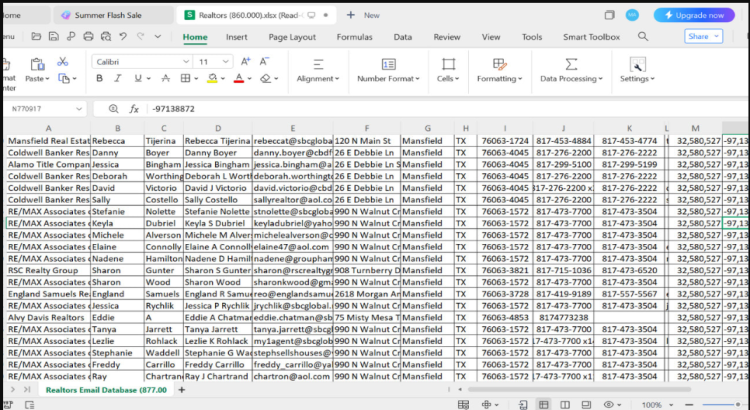
Task: Open the Formatting menu
Action: pos(499,70)
